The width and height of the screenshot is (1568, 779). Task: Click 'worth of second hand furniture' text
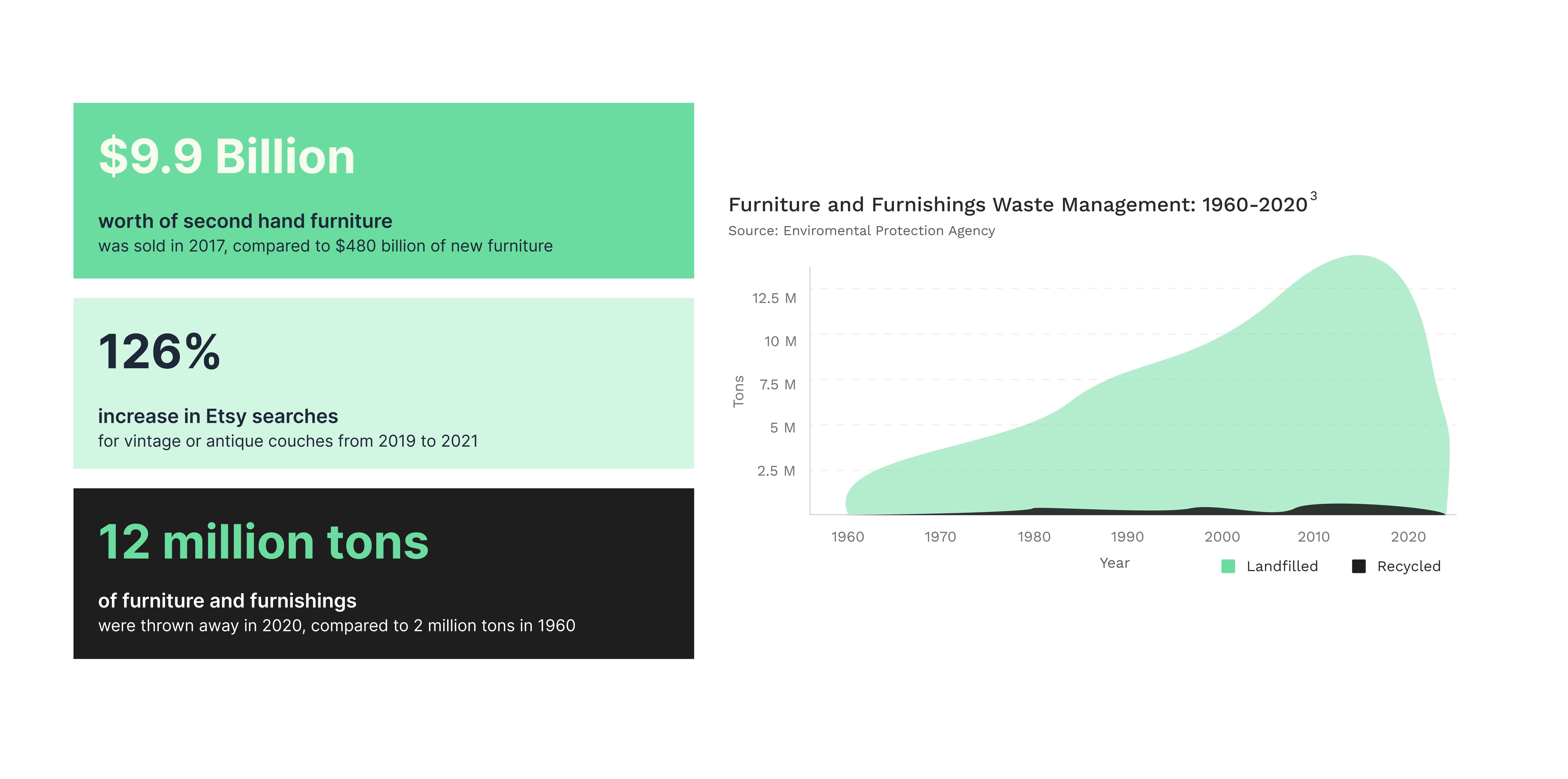(245, 221)
